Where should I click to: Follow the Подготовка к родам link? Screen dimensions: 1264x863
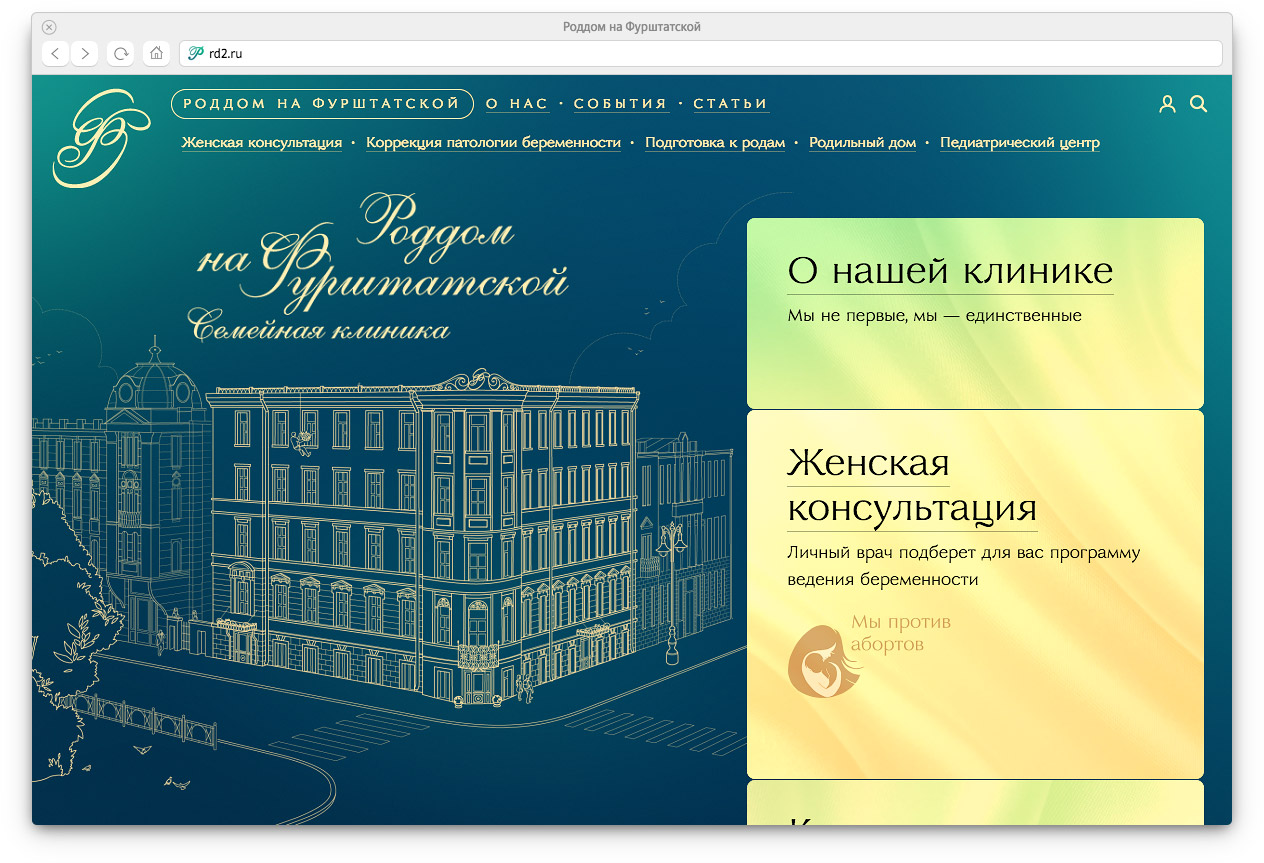pos(714,143)
